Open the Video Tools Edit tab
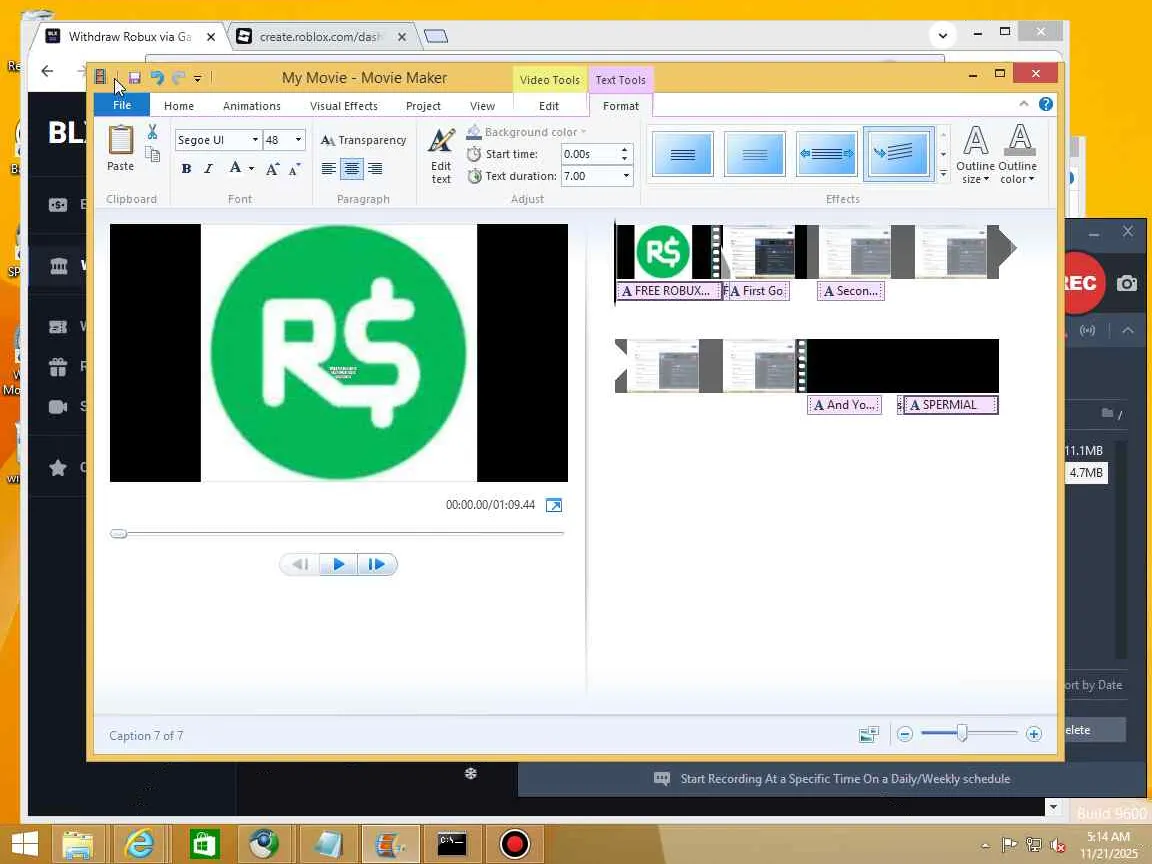 point(549,106)
